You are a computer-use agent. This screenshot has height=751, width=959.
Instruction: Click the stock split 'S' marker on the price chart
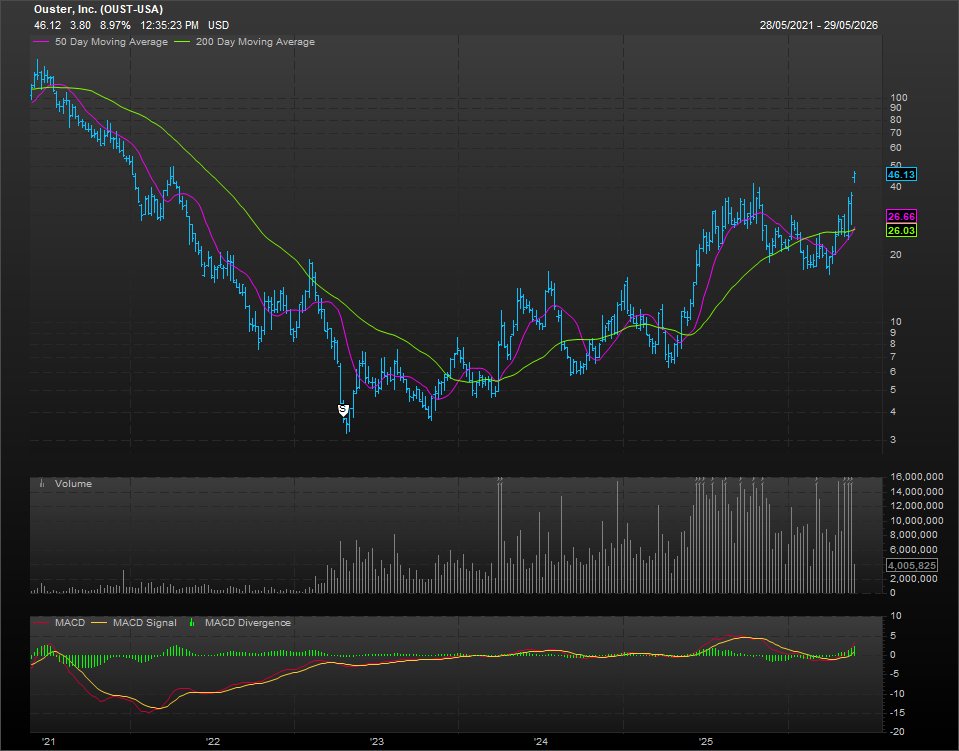(343, 410)
